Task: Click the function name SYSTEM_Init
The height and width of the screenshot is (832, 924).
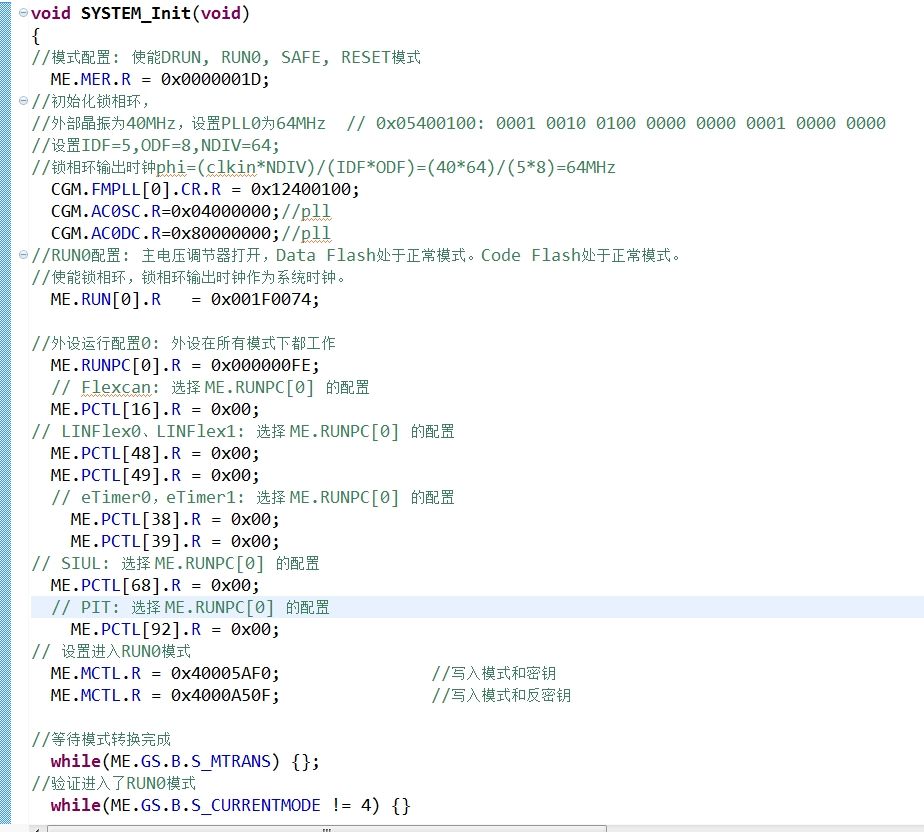Action: pos(134,13)
